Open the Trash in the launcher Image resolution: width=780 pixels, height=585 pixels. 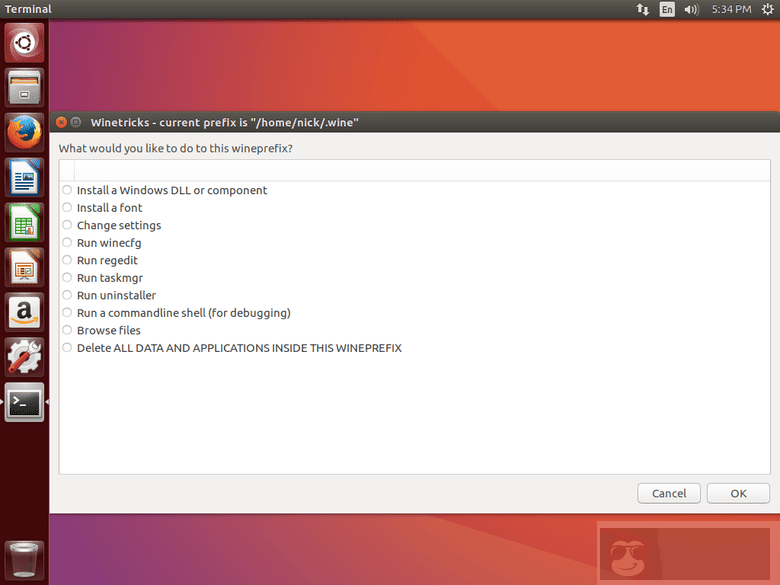24,560
